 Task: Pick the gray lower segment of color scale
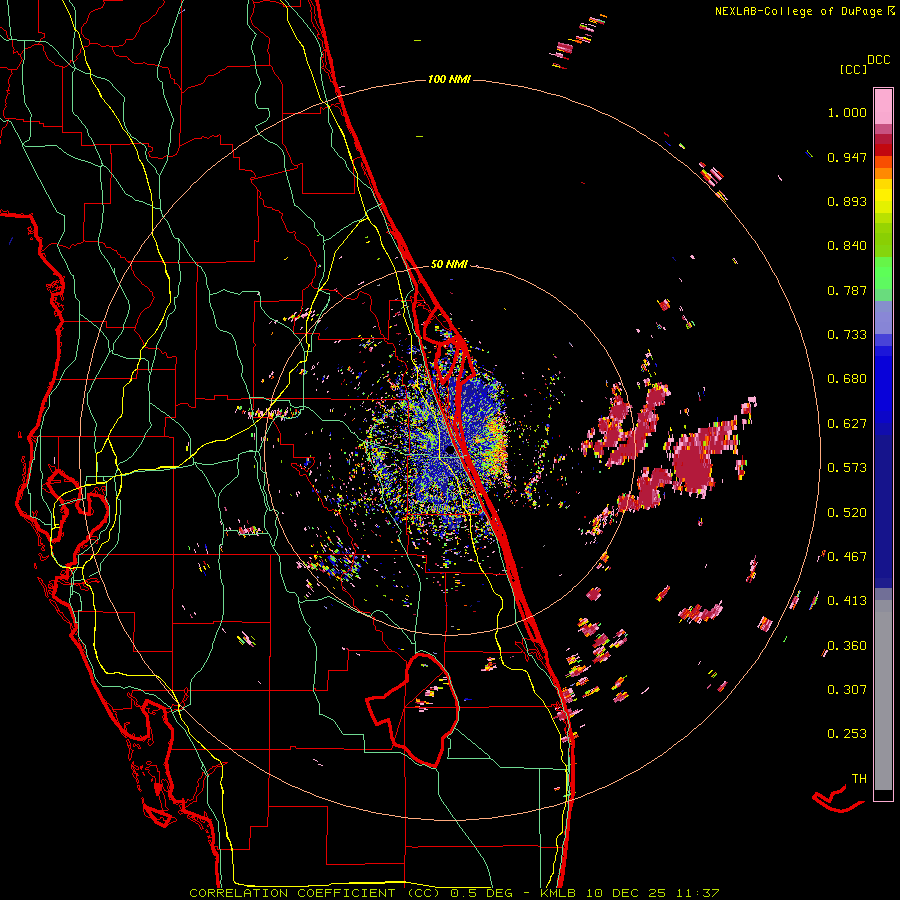(x=883, y=695)
